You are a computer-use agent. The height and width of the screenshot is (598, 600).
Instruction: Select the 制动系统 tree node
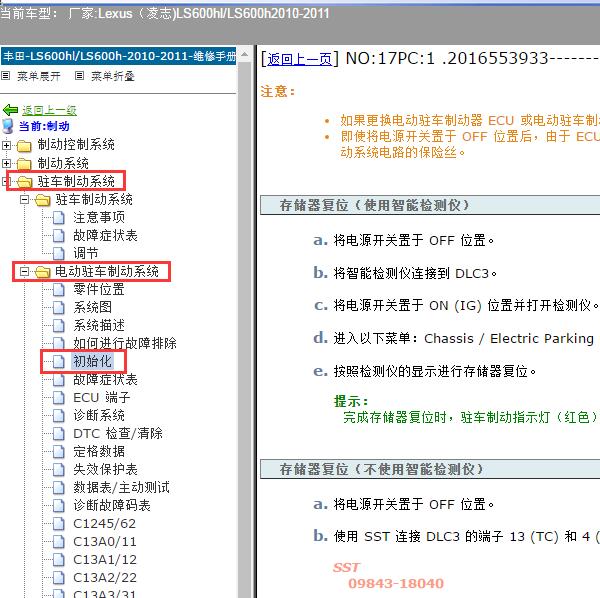63,163
